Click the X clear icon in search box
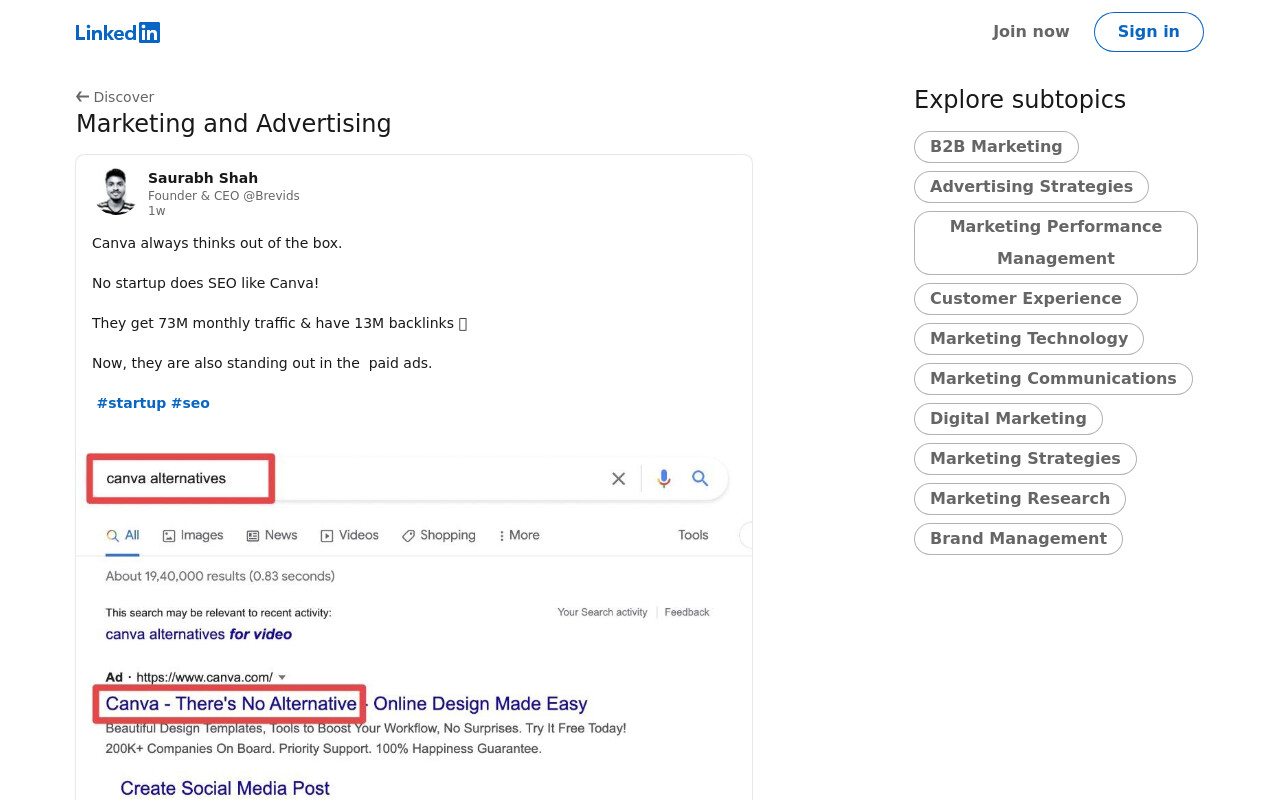Image resolution: width=1280 pixels, height=800 pixels. click(x=618, y=479)
